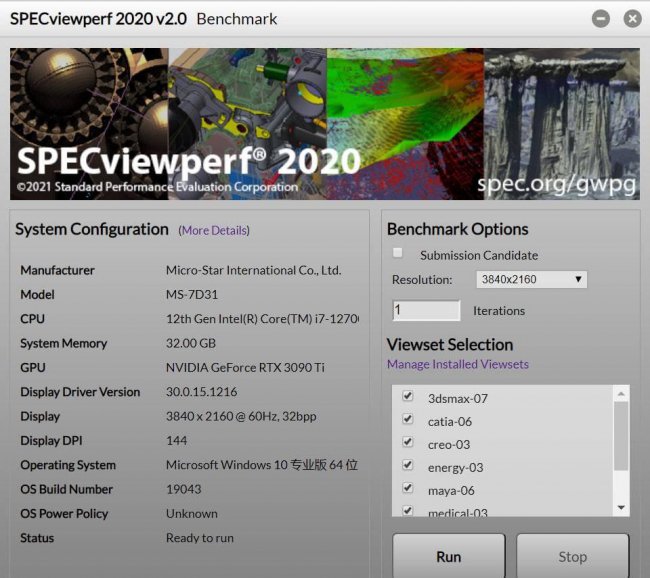Click the Display value 3840 x 2160 @ 60Hz
The width and height of the screenshot is (650, 578).
[x=241, y=416]
